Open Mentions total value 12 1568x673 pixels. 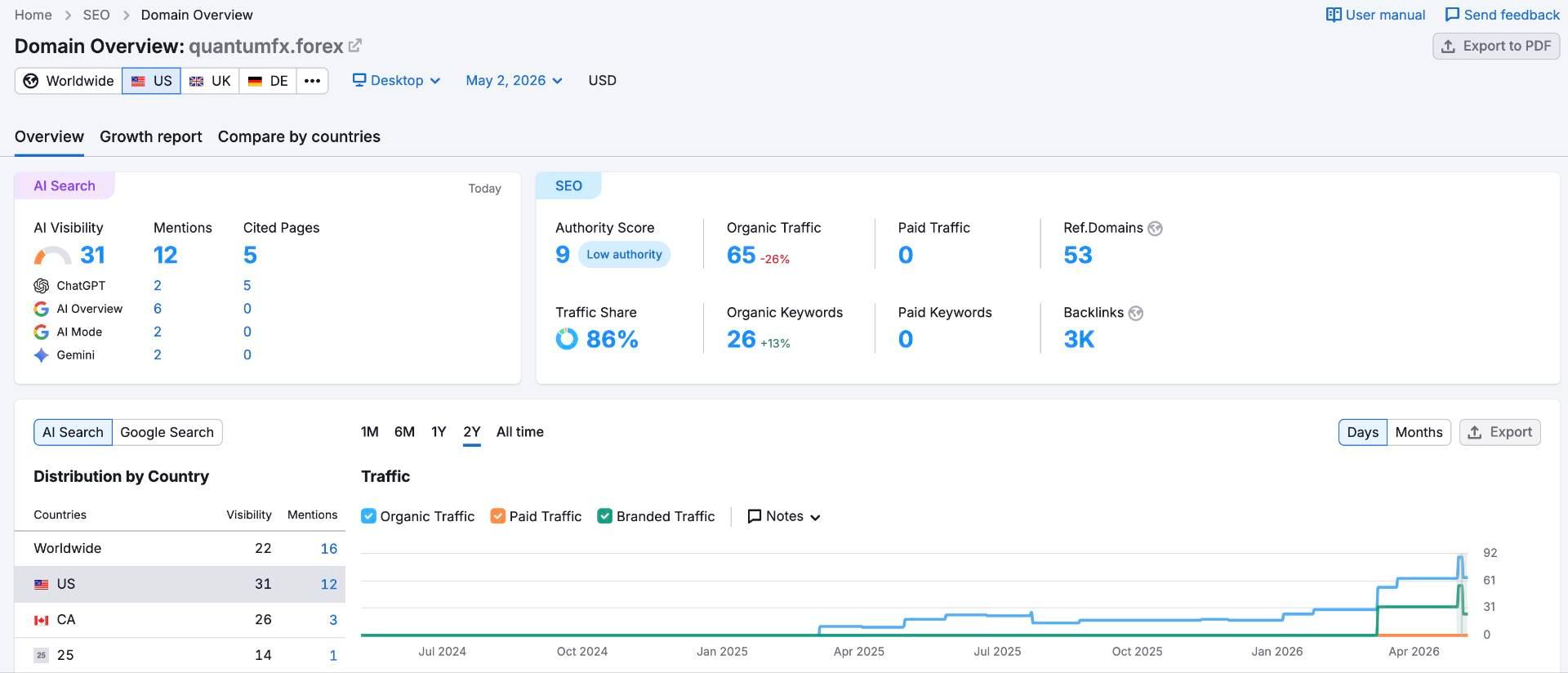pyautogui.click(x=166, y=256)
